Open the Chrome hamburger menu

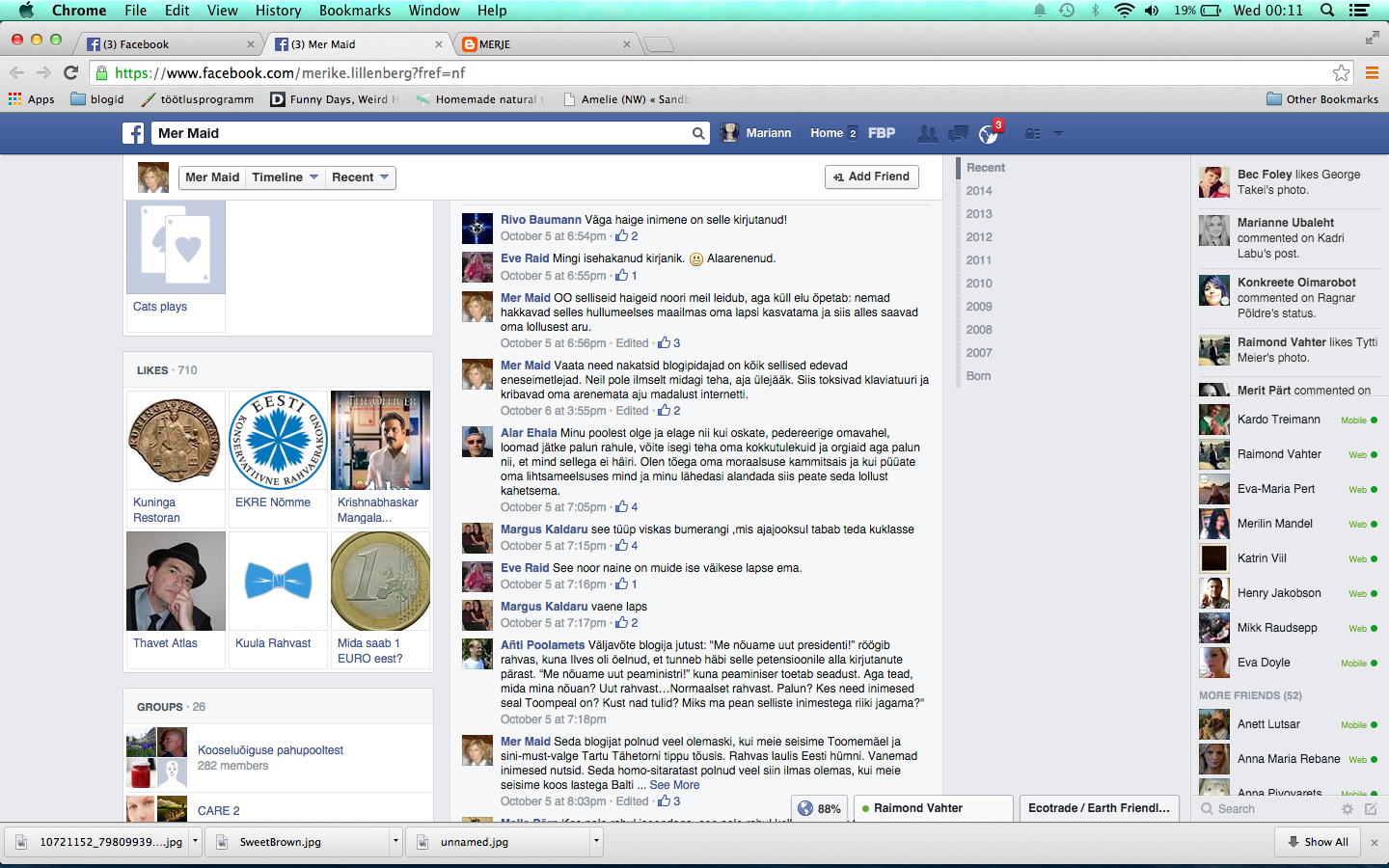(x=1371, y=72)
